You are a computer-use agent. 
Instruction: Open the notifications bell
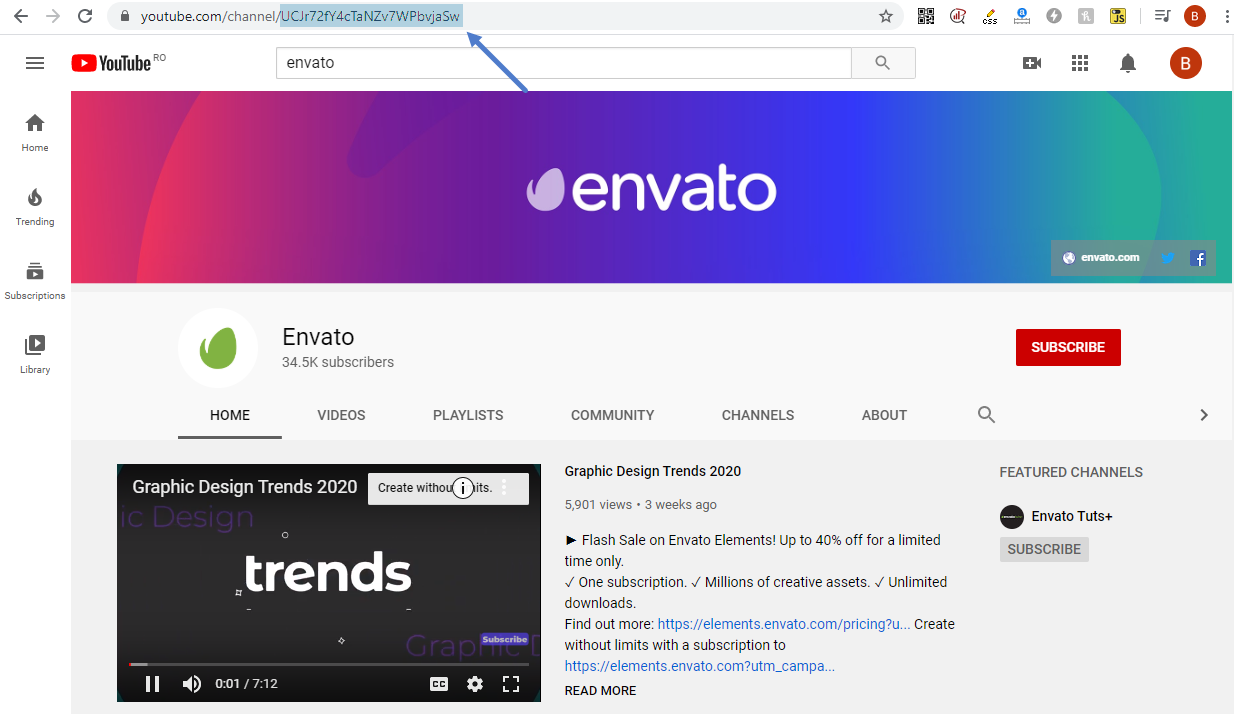click(x=1128, y=63)
